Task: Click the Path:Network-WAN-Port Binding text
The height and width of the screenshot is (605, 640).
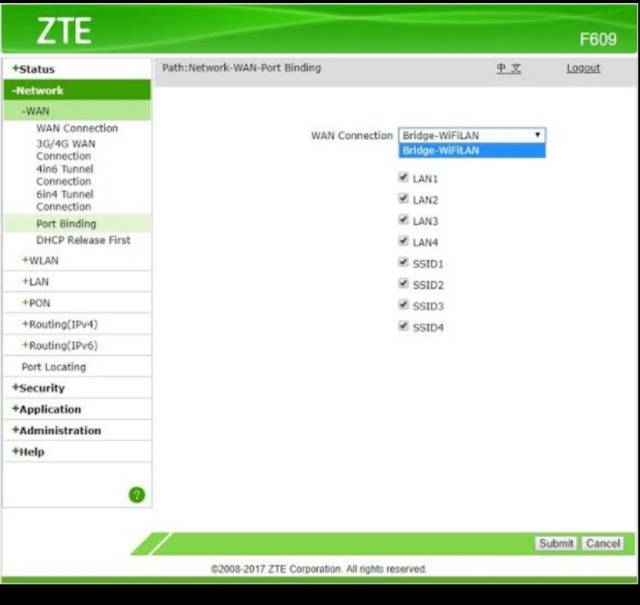Action: pyautogui.click(x=242, y=68)
